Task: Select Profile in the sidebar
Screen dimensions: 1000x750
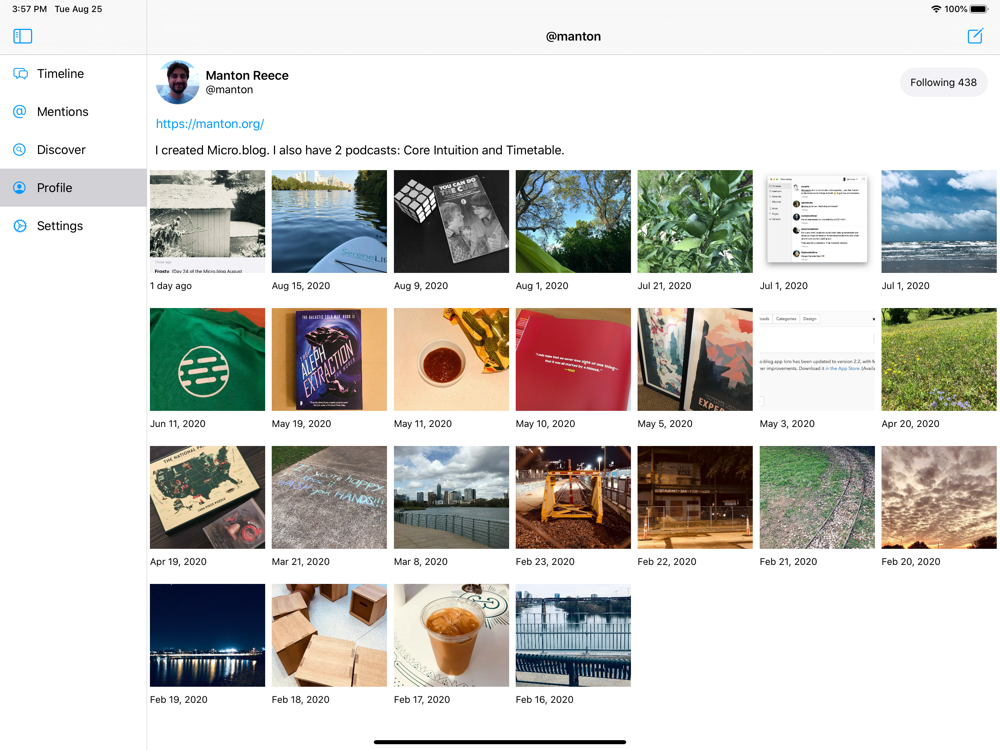Action: pos(73,188)
